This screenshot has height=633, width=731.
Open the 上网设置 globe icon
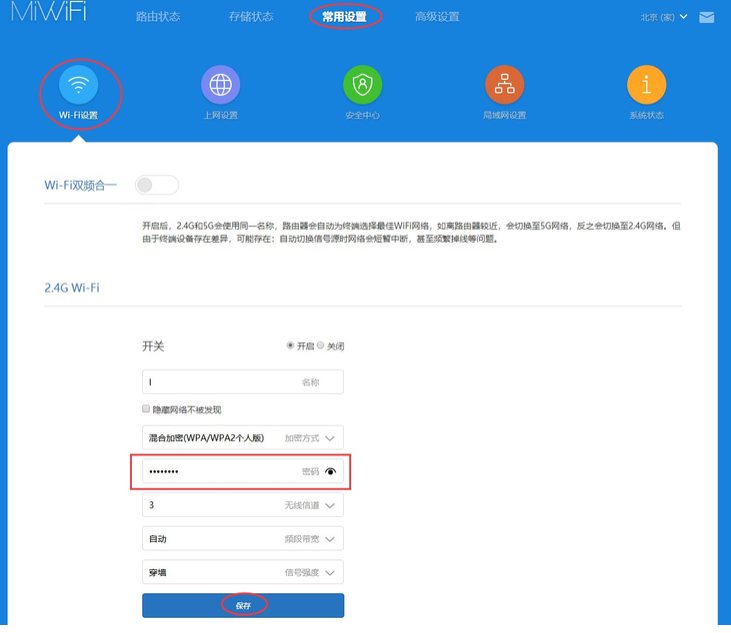(220, 85)
